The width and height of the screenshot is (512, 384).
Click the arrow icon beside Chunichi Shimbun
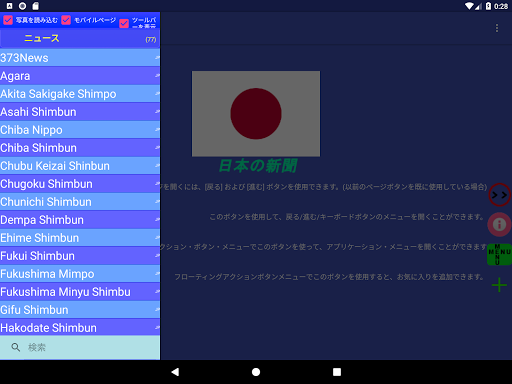pos(157,202)
